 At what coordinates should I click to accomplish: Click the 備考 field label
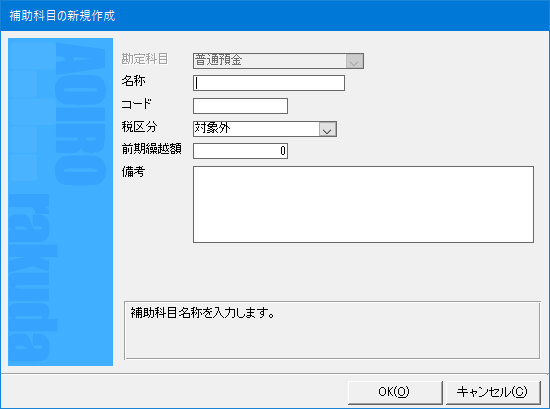click(133, 172)
